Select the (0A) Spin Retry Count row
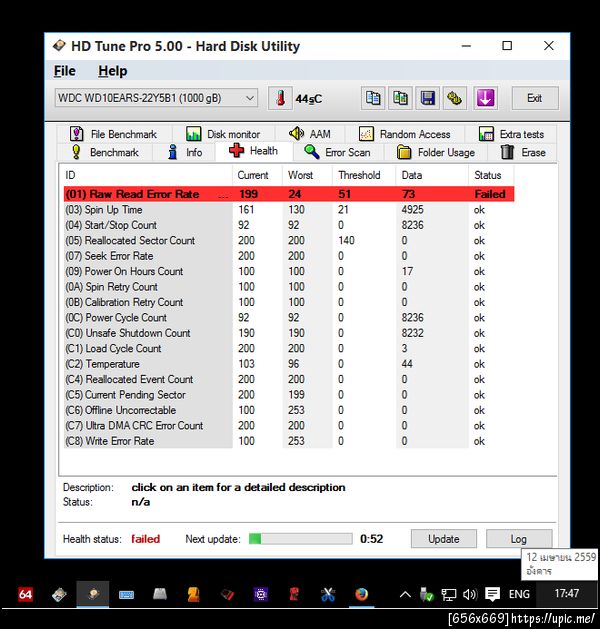600x629 pixels. click(289, 287)
